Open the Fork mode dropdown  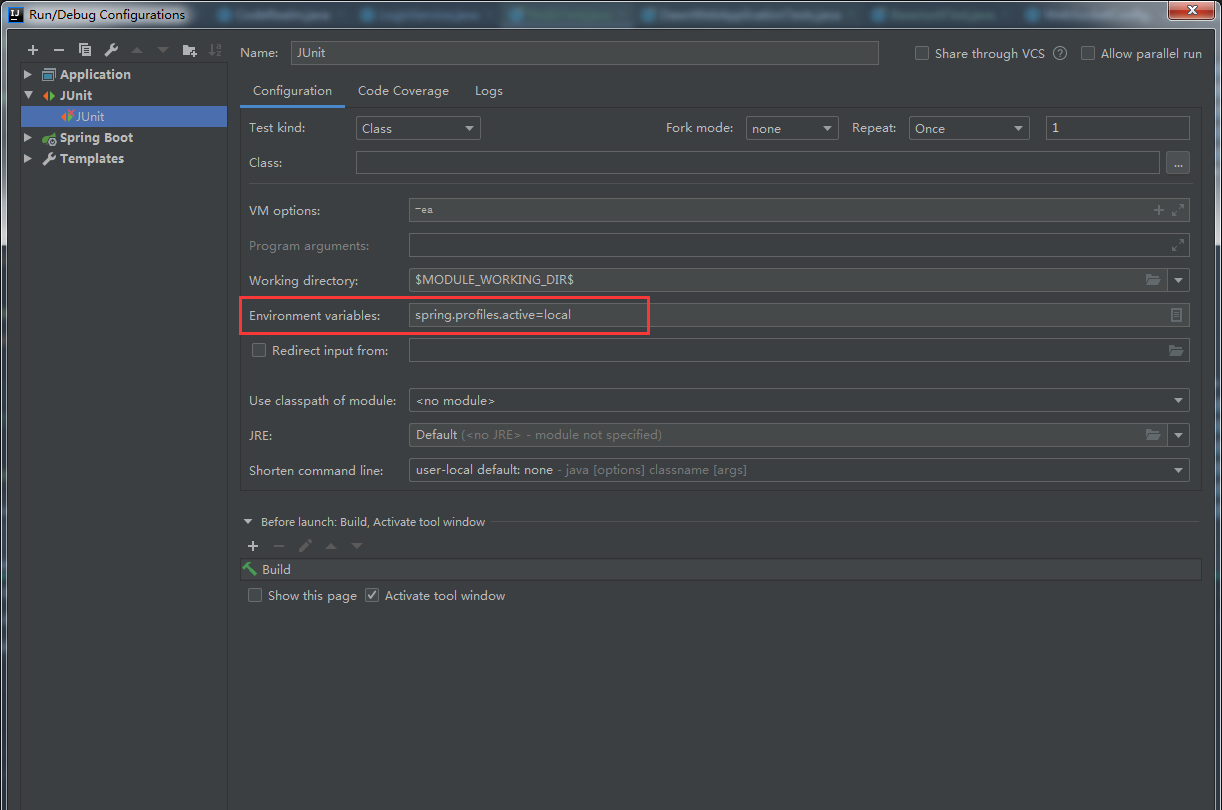[791, 128]
